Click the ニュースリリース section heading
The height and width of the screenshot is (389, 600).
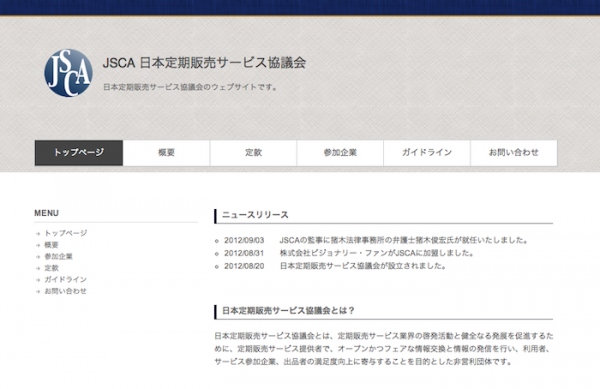click(x=255, y=215)
